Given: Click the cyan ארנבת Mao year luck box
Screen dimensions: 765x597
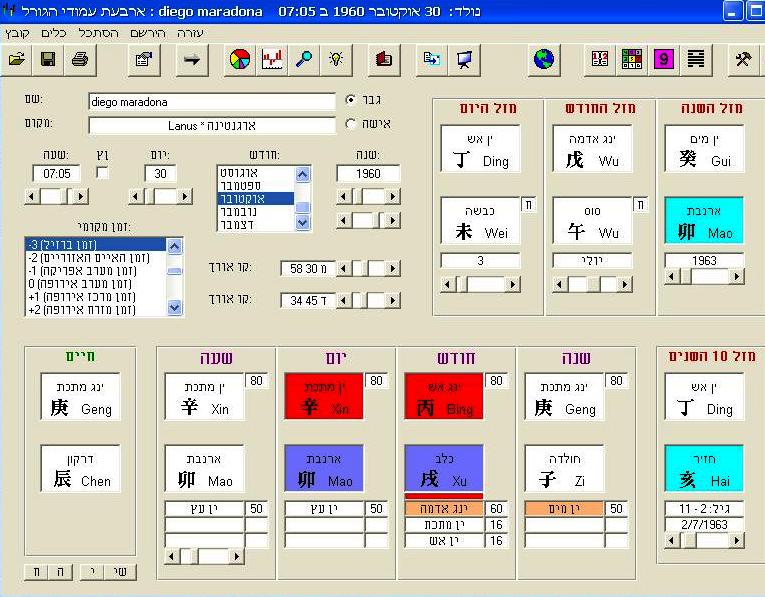Looking at the screenshot, I should point(704,220).
